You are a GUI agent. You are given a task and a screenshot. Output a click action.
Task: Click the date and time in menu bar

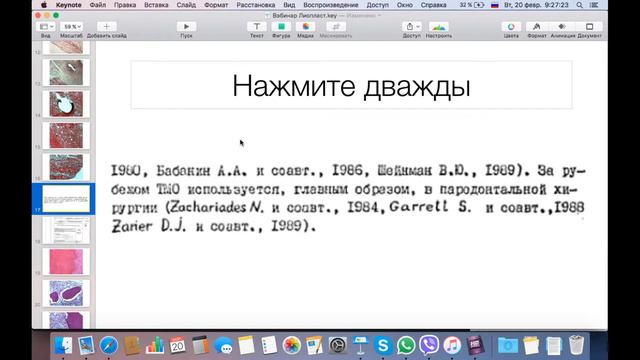click(536, 5)
